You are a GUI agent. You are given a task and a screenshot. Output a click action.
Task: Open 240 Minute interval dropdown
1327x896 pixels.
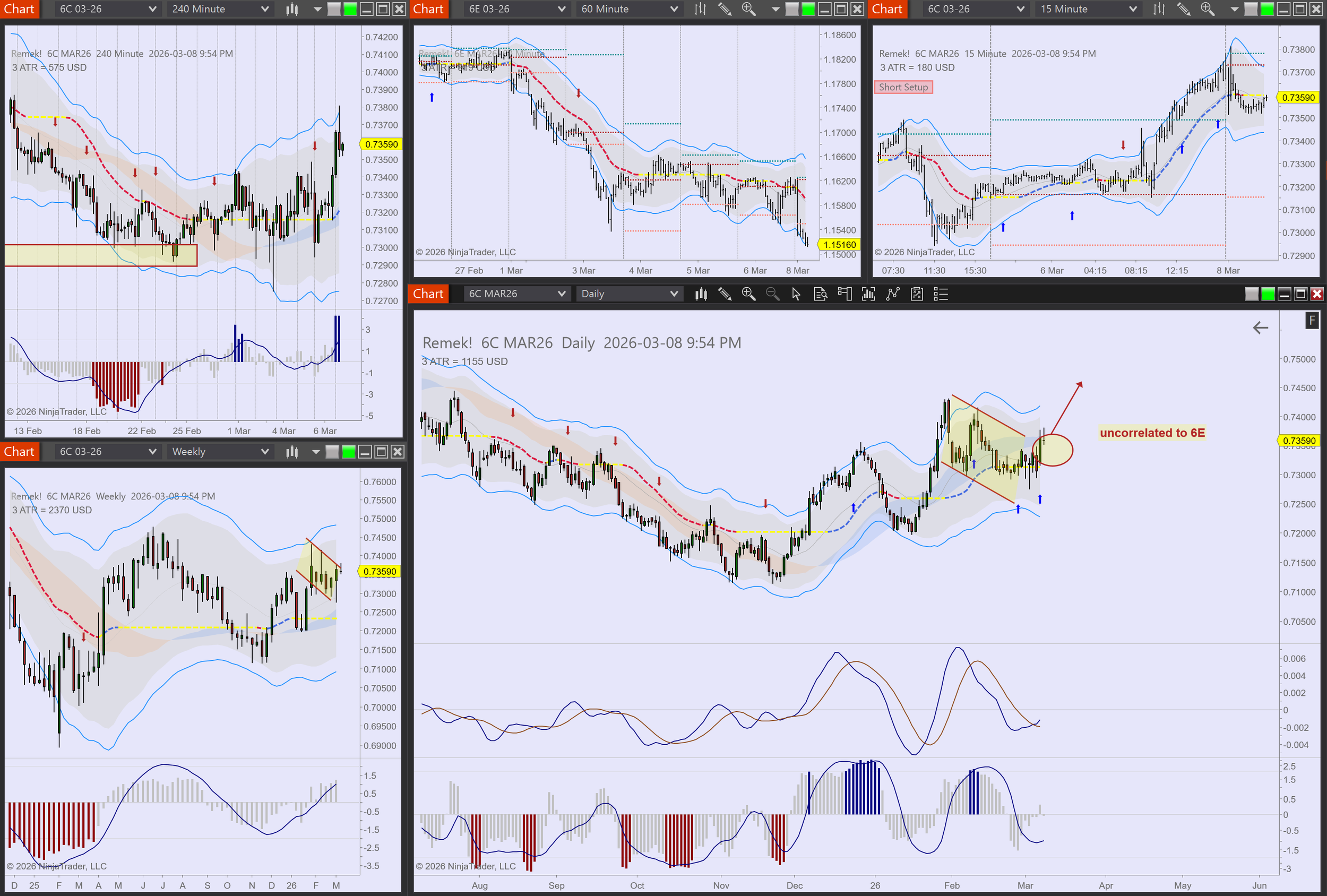tap(220, 9)
